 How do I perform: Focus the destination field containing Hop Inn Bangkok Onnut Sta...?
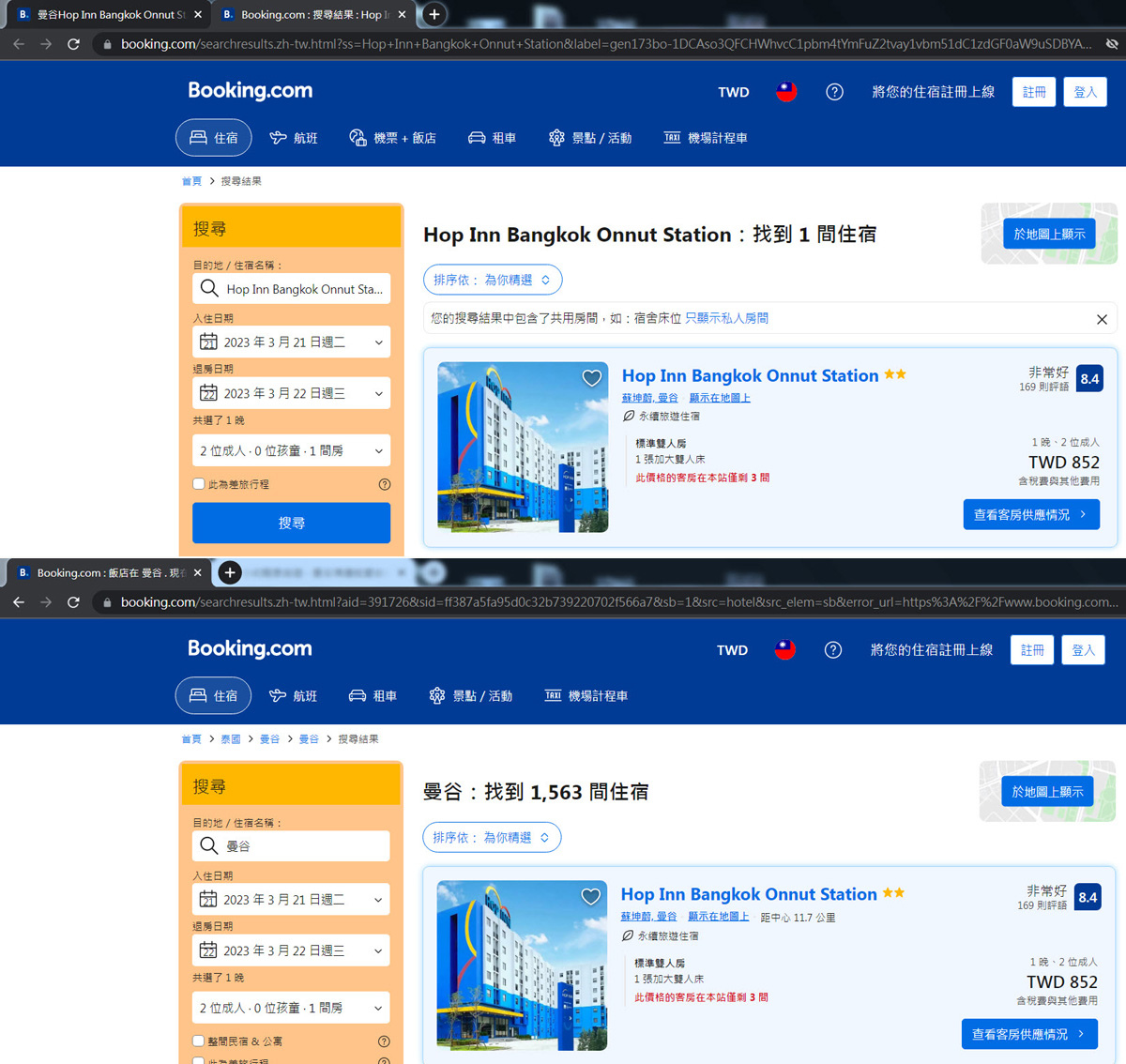click(291, 289)
